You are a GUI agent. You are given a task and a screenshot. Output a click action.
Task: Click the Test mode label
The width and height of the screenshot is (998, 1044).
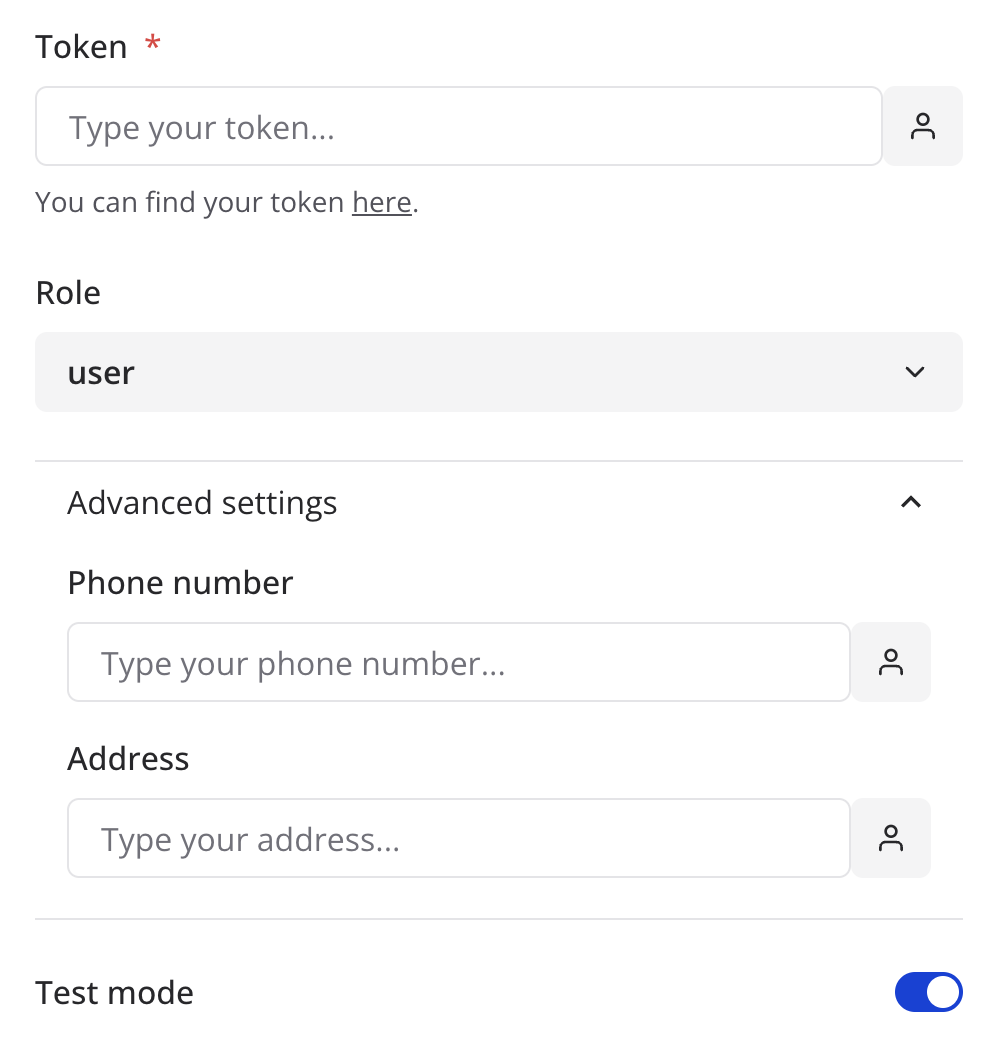114,992
